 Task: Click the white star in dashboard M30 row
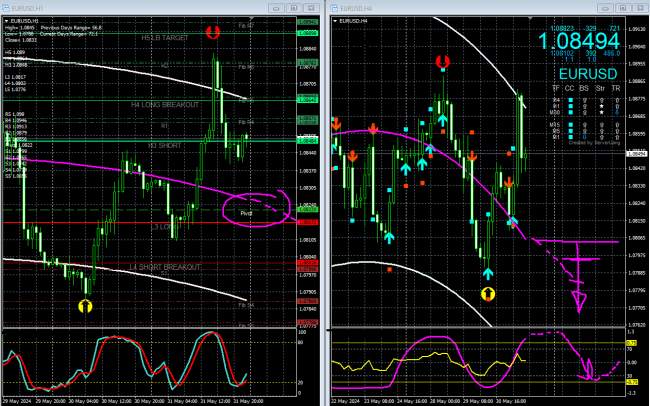tap(601, 112)
